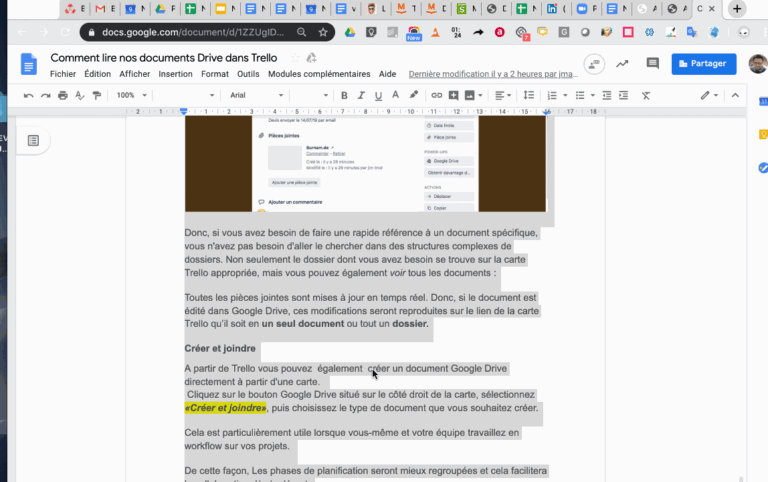Viewport: 768px width, 482px height.
Task: Open the Aide menu
Action: 387,74
